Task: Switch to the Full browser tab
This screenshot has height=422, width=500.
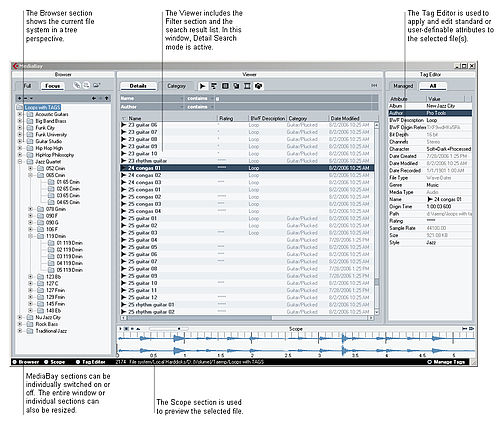Action: pyautogui.click(x=27, y=86)
